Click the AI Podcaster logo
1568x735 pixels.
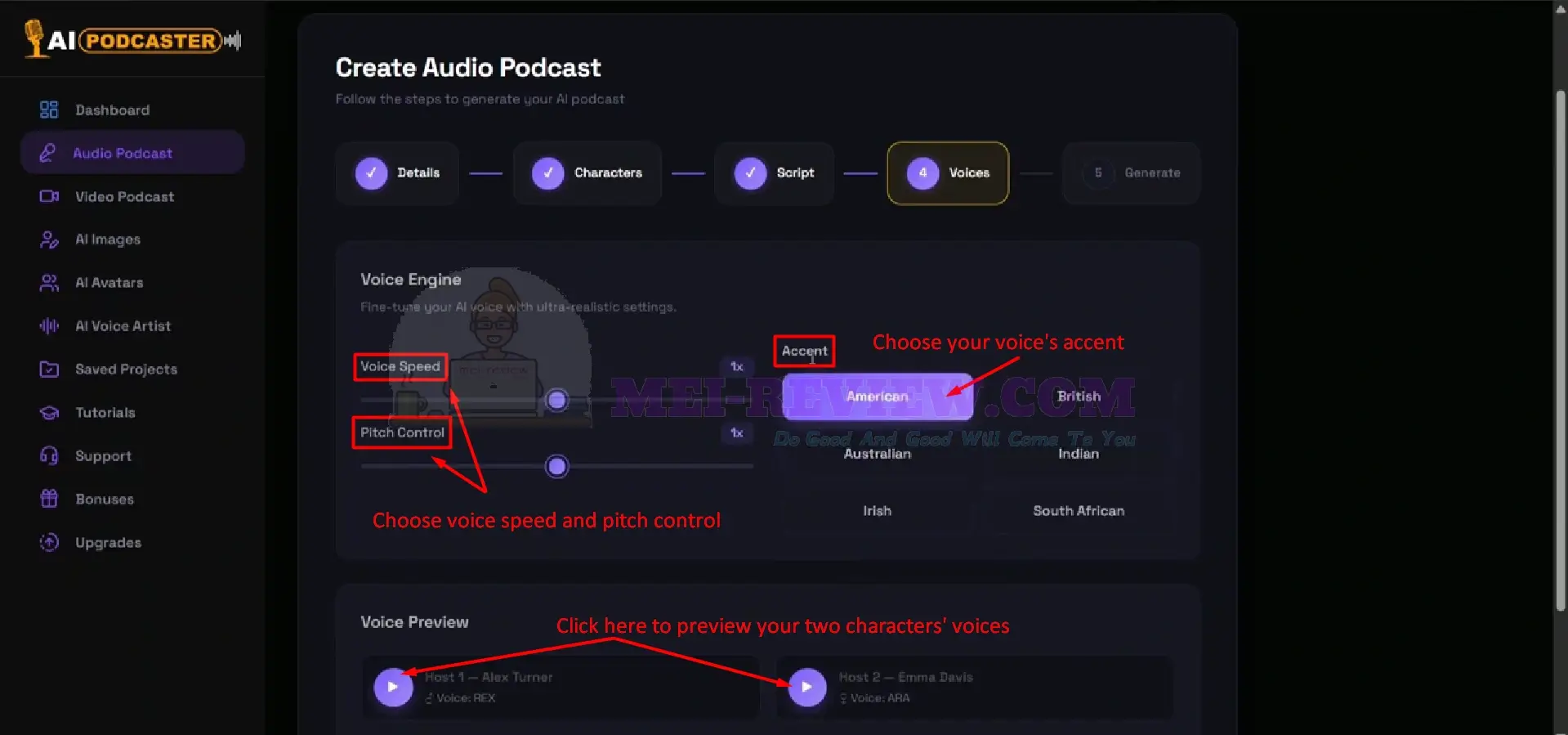tap(132, 39)
